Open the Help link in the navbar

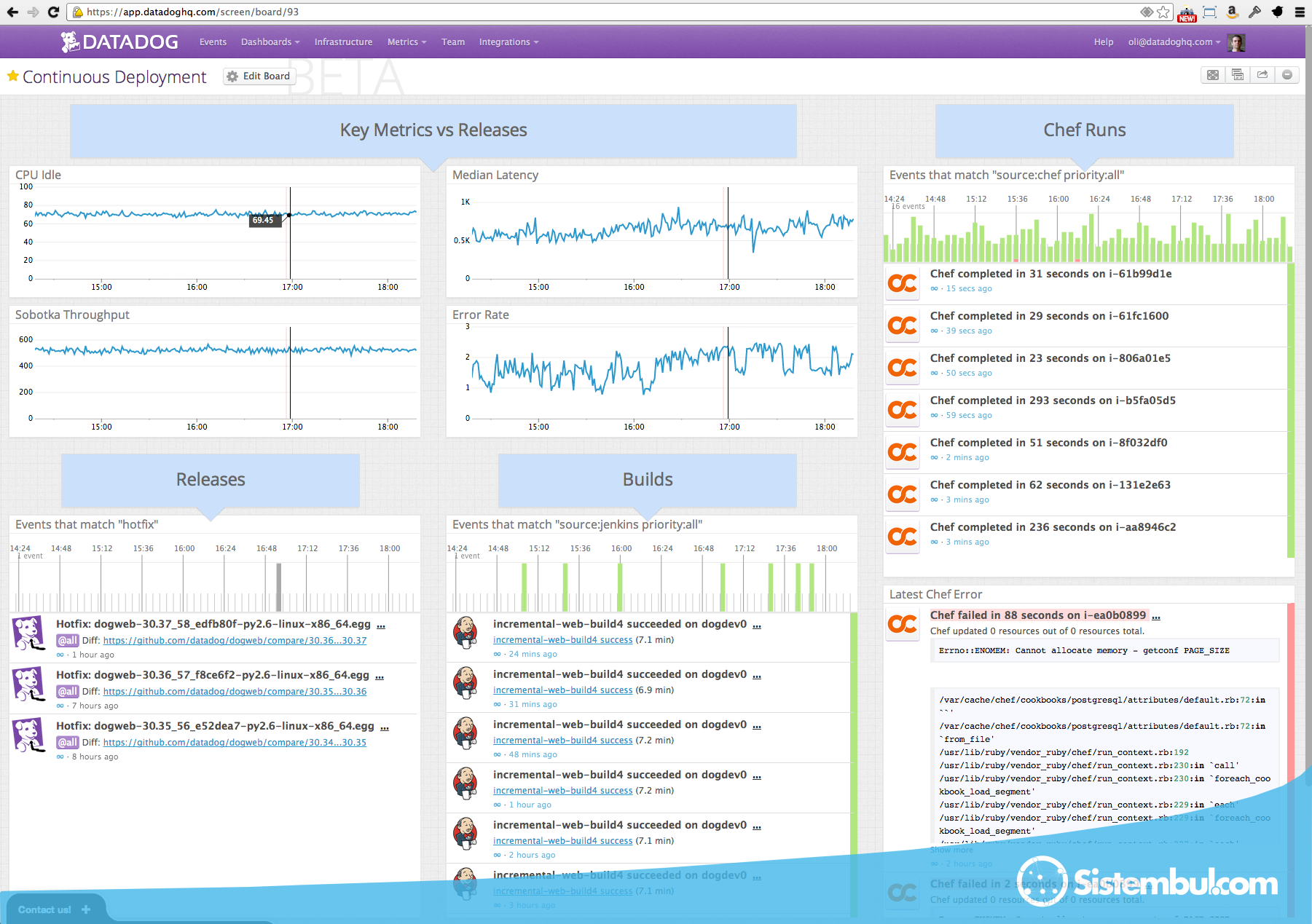click(1104, 42)
